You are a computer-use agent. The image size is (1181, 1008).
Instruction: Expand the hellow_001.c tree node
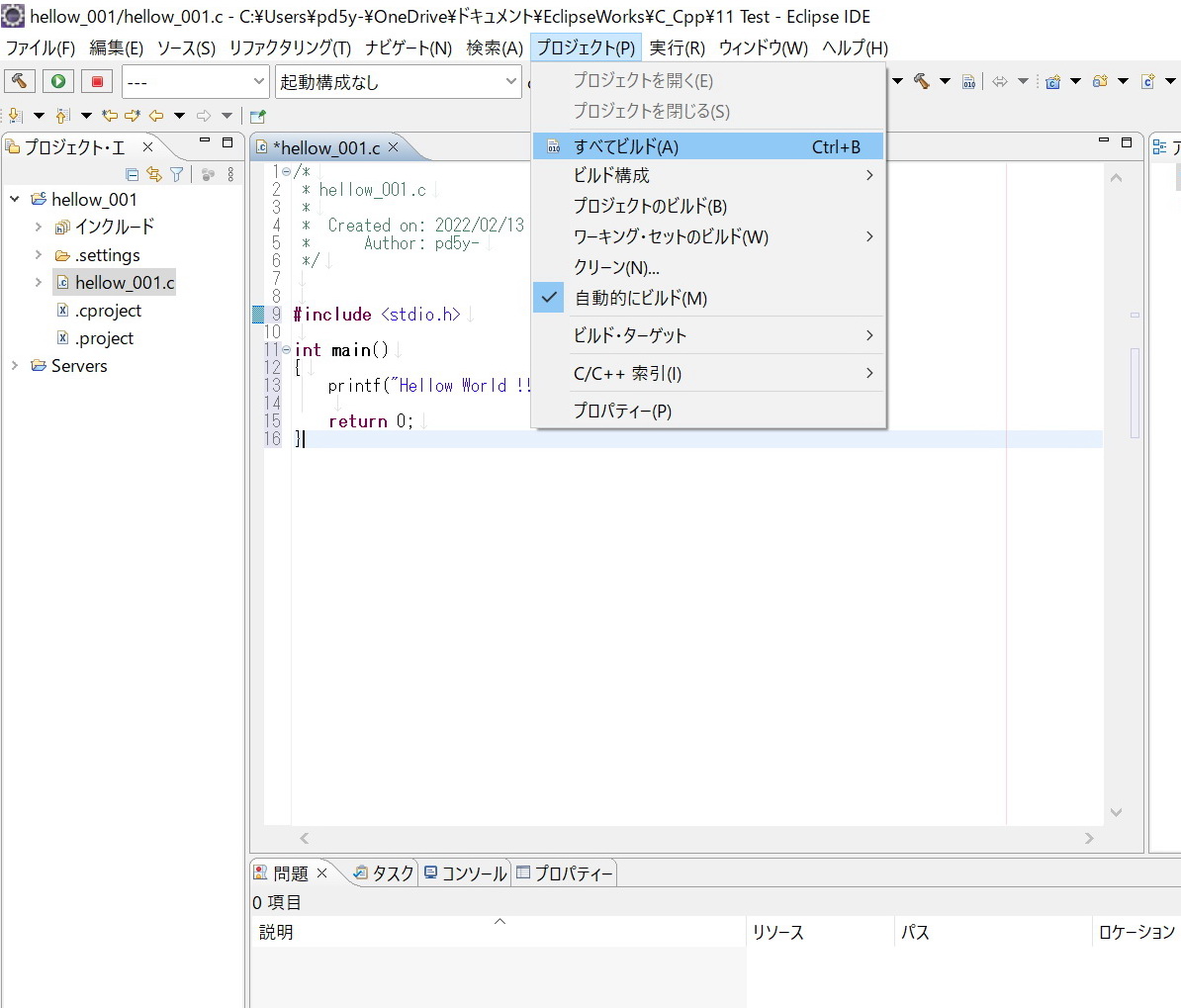click(39, 283)
